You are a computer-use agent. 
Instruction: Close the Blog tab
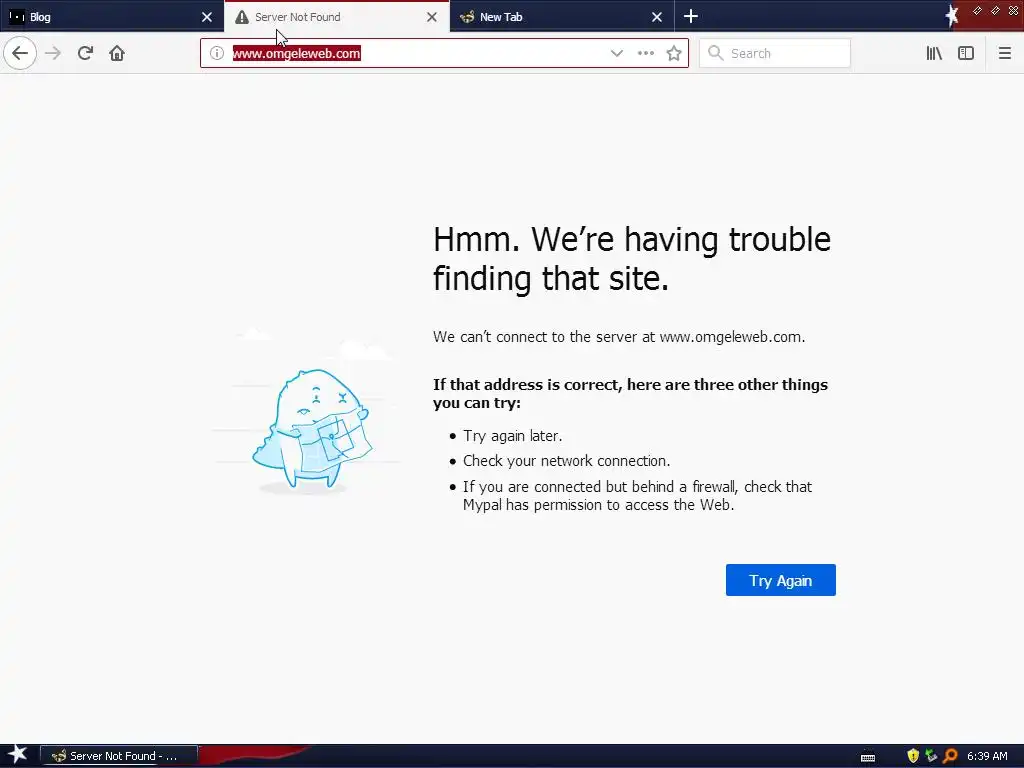pyautogui.click(x=206, y=17)
